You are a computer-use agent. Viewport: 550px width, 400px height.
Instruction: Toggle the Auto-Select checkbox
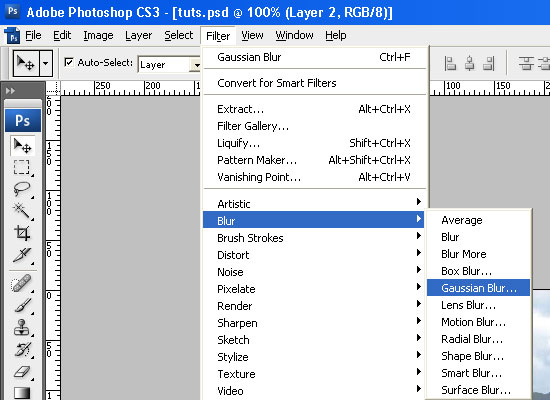coord(69,62)
